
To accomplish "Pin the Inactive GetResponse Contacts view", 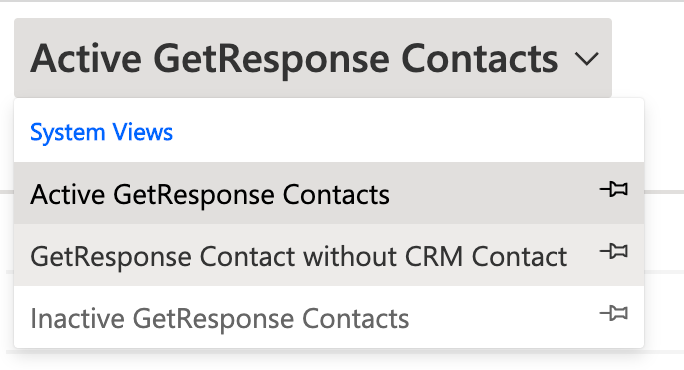I will click(614, 313).
